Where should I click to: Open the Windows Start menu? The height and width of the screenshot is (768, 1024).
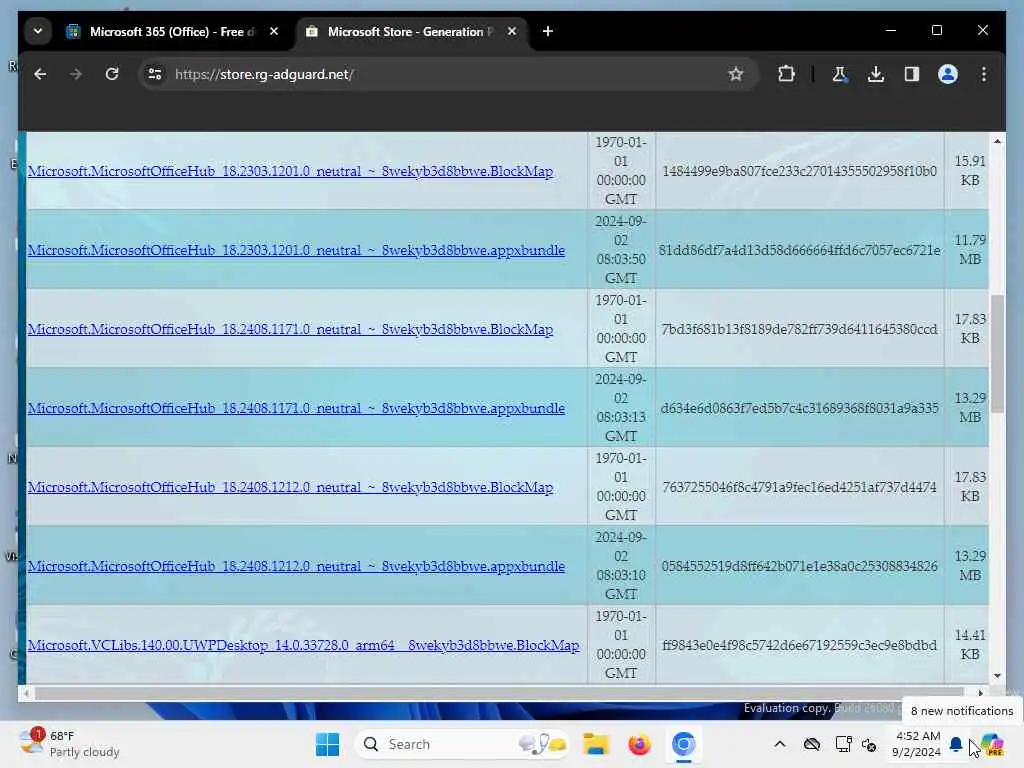(x=327, y=744)
